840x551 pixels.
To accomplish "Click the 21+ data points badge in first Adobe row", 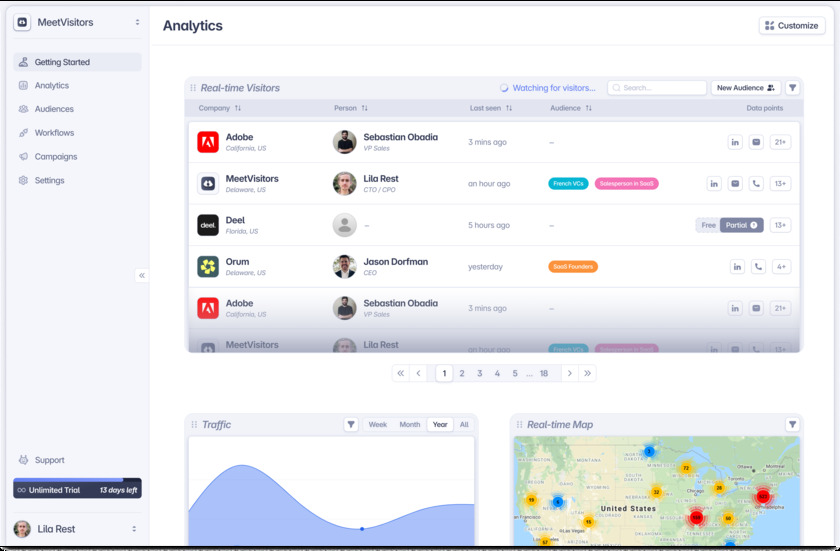I will (x=780, y=142).
